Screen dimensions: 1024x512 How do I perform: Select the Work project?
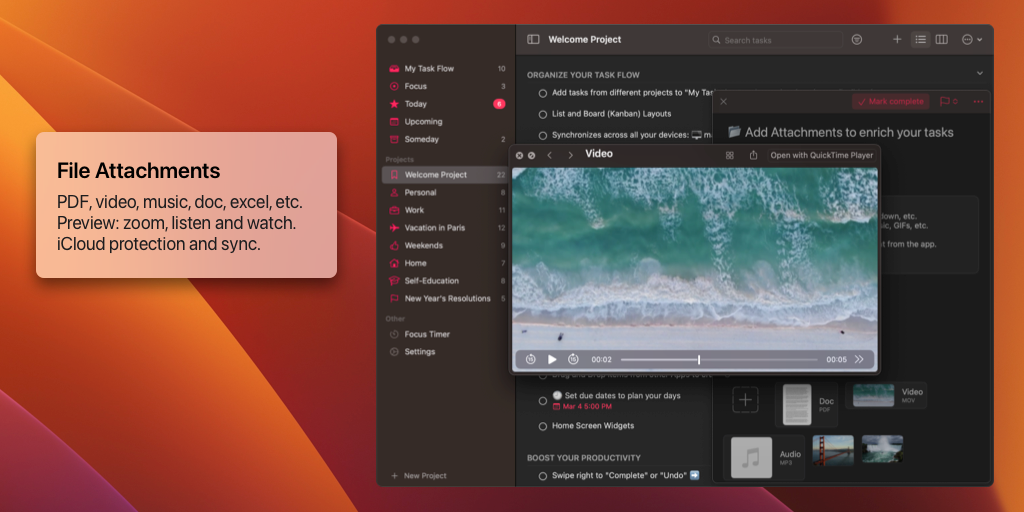(445, 210)
